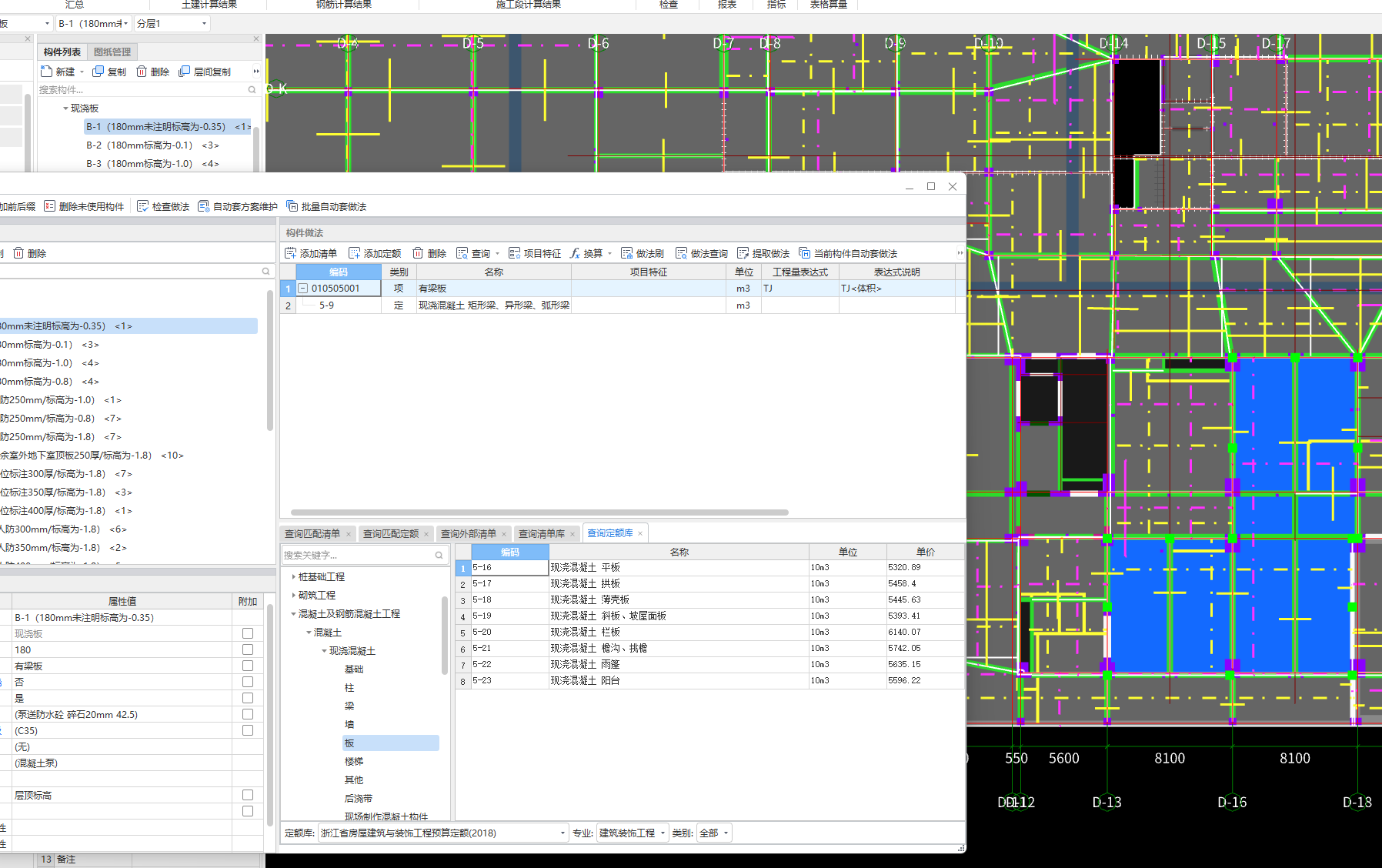Click the 删除 icon in left dialog panel
This screenshot has height=868, width=1382.
coord(18,253)
